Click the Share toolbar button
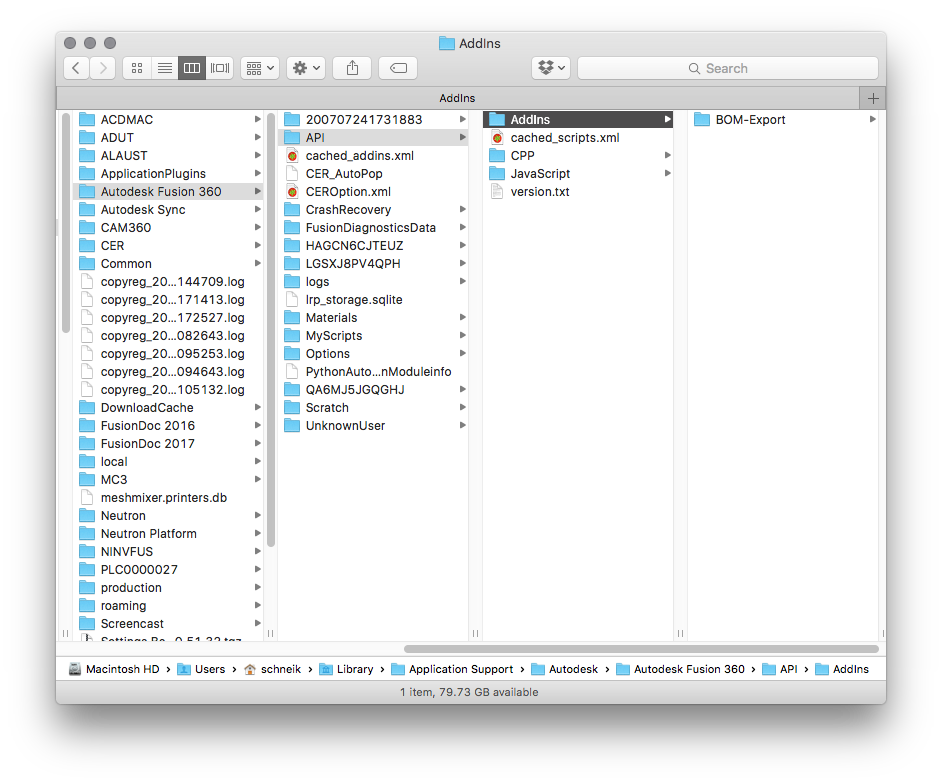This screenshot has height=784, width=942. pyautogui.click(x=352, y=68)
